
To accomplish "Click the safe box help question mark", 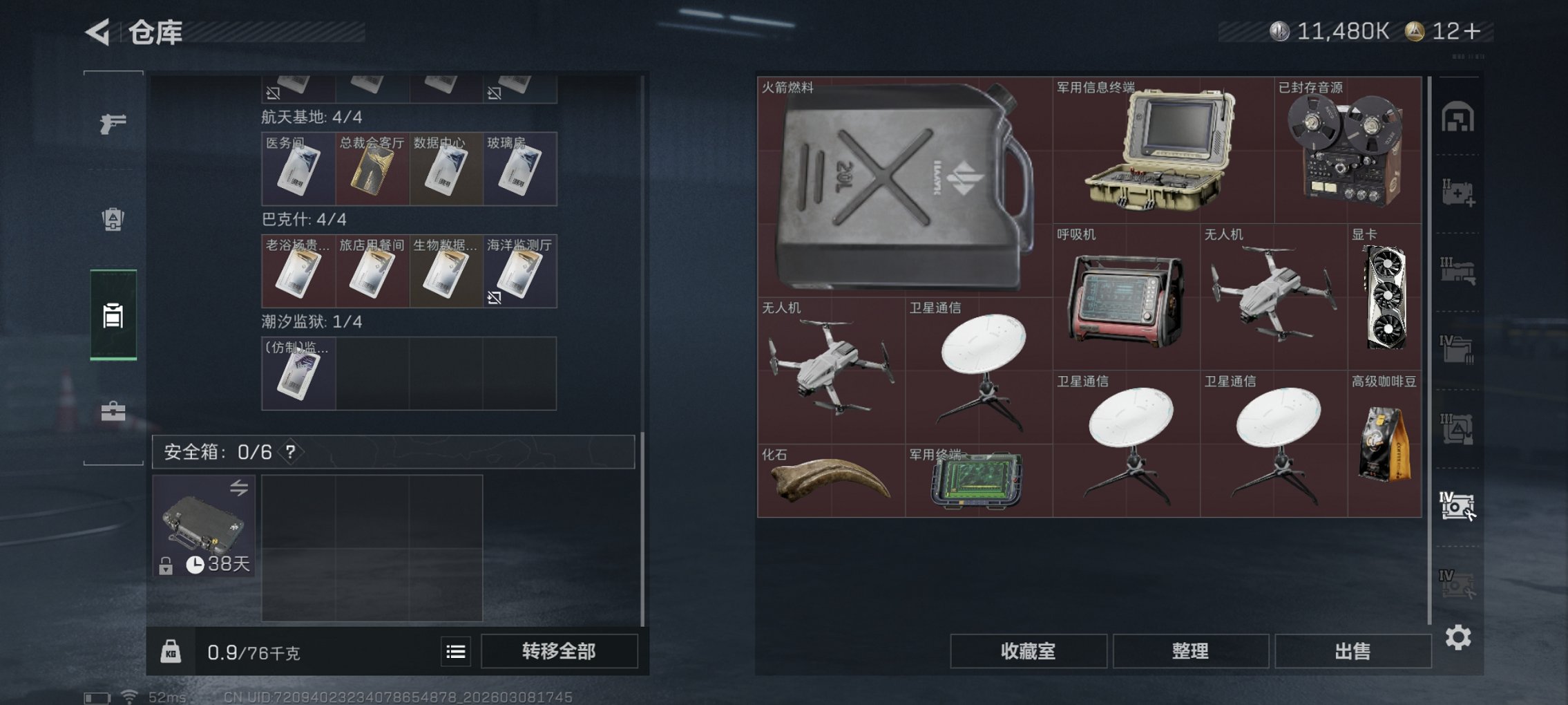I will (x=291, y=452).
